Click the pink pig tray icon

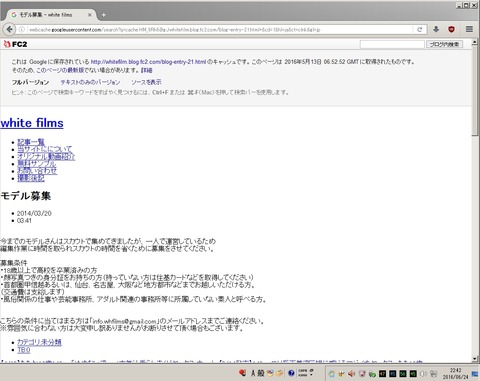(362, 374)
